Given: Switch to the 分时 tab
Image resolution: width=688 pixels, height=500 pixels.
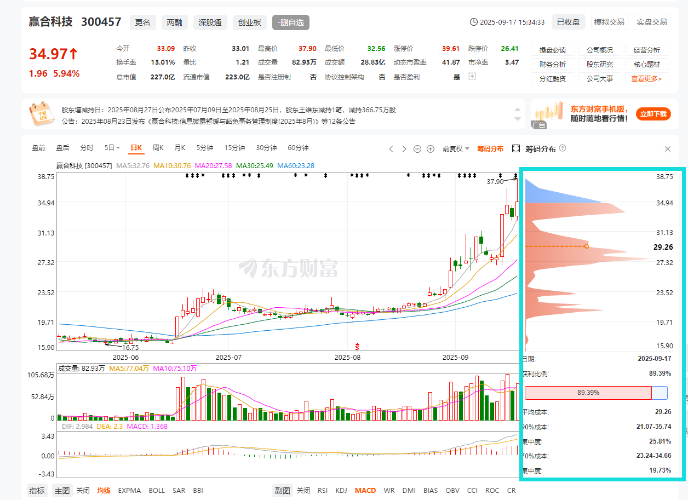Looking at the screenshot, I should [x=86, y=148].
